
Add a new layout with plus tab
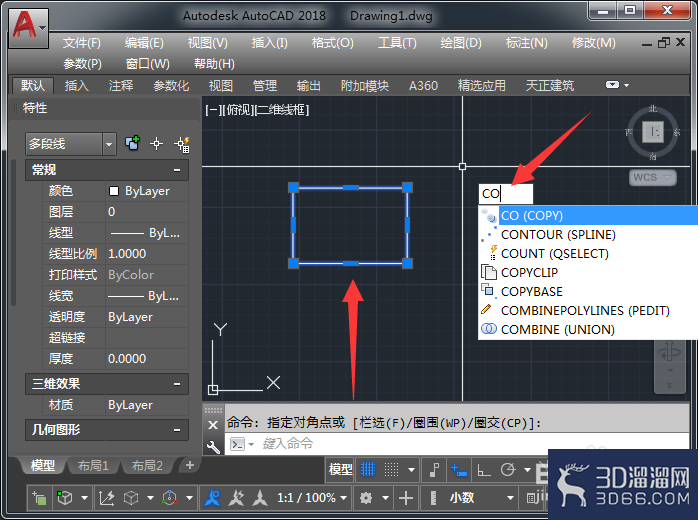pos(190,465)
